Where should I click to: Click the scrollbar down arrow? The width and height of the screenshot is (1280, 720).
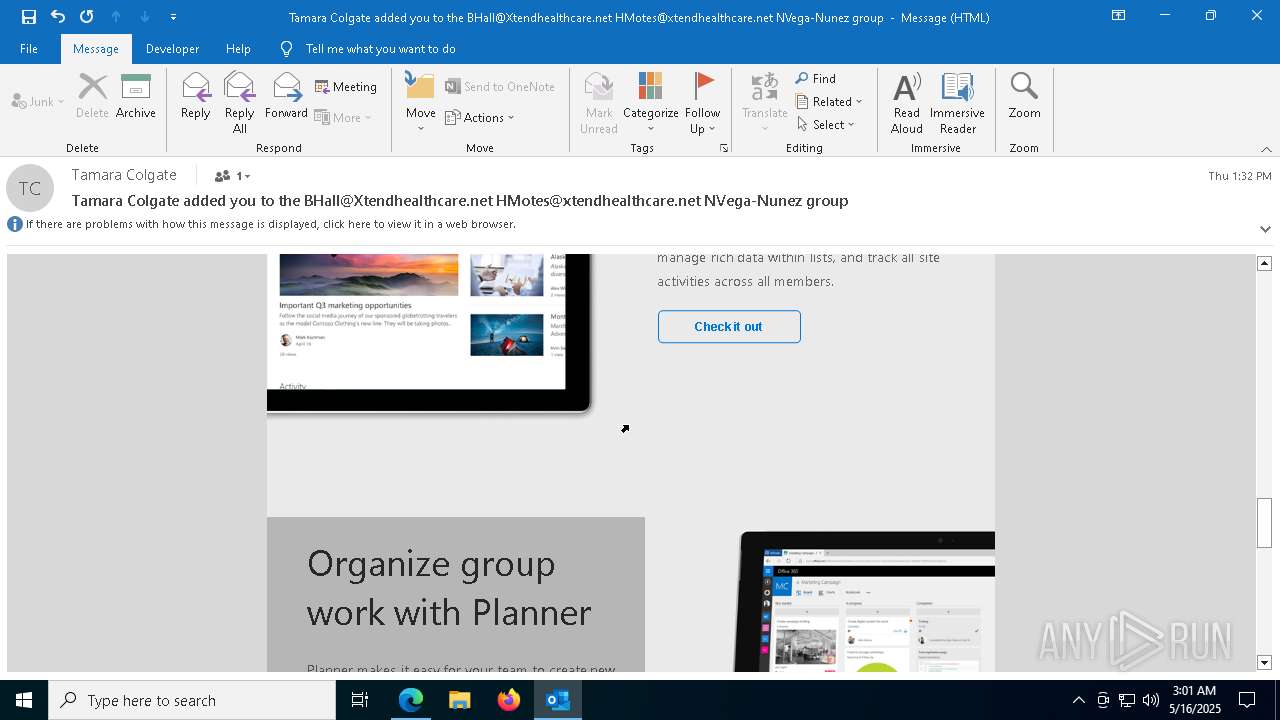[1264, 663]
